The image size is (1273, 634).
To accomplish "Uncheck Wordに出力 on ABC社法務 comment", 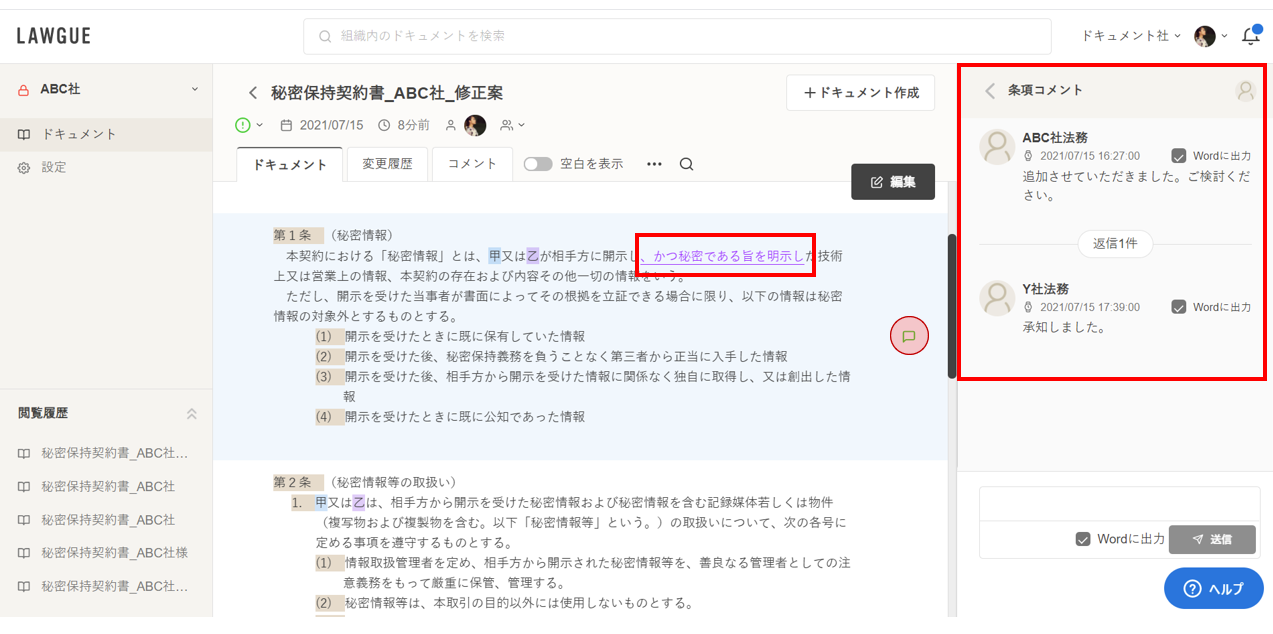I will click(x=1179, y=156).
